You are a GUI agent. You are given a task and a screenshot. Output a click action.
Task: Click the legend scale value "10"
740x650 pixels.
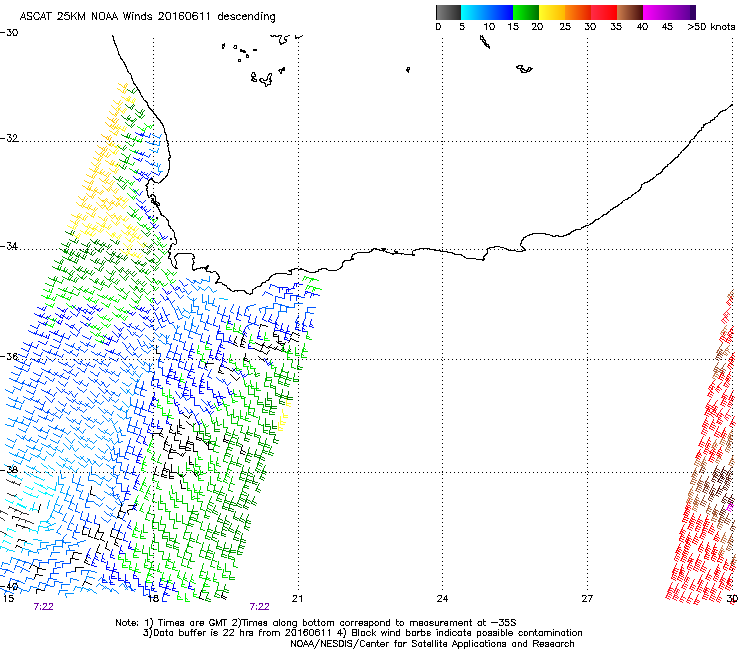[x=489, y=26]
